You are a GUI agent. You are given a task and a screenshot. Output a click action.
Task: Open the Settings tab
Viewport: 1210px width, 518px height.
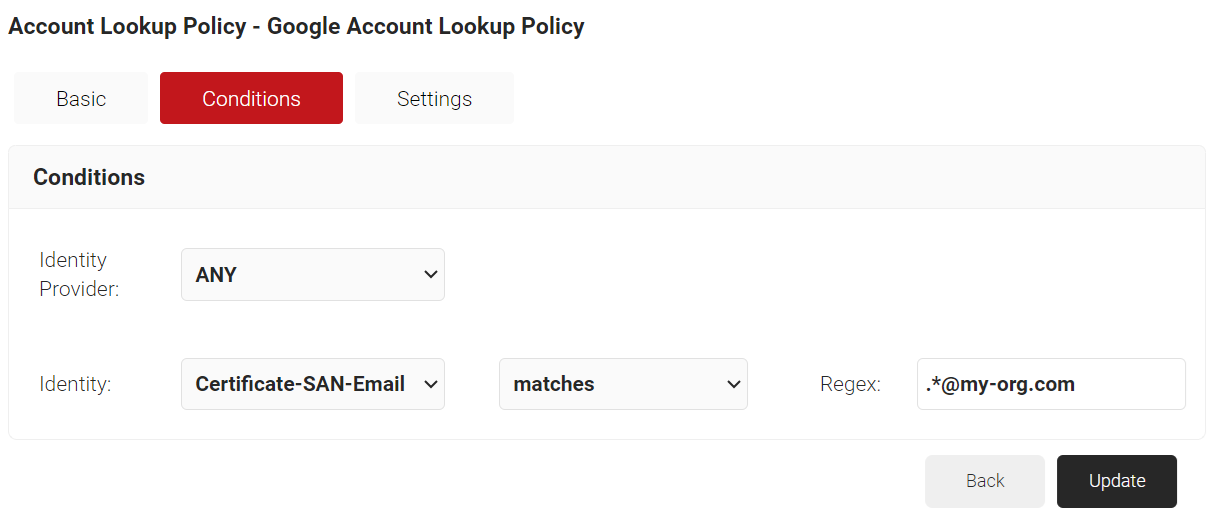coord(434,98)
